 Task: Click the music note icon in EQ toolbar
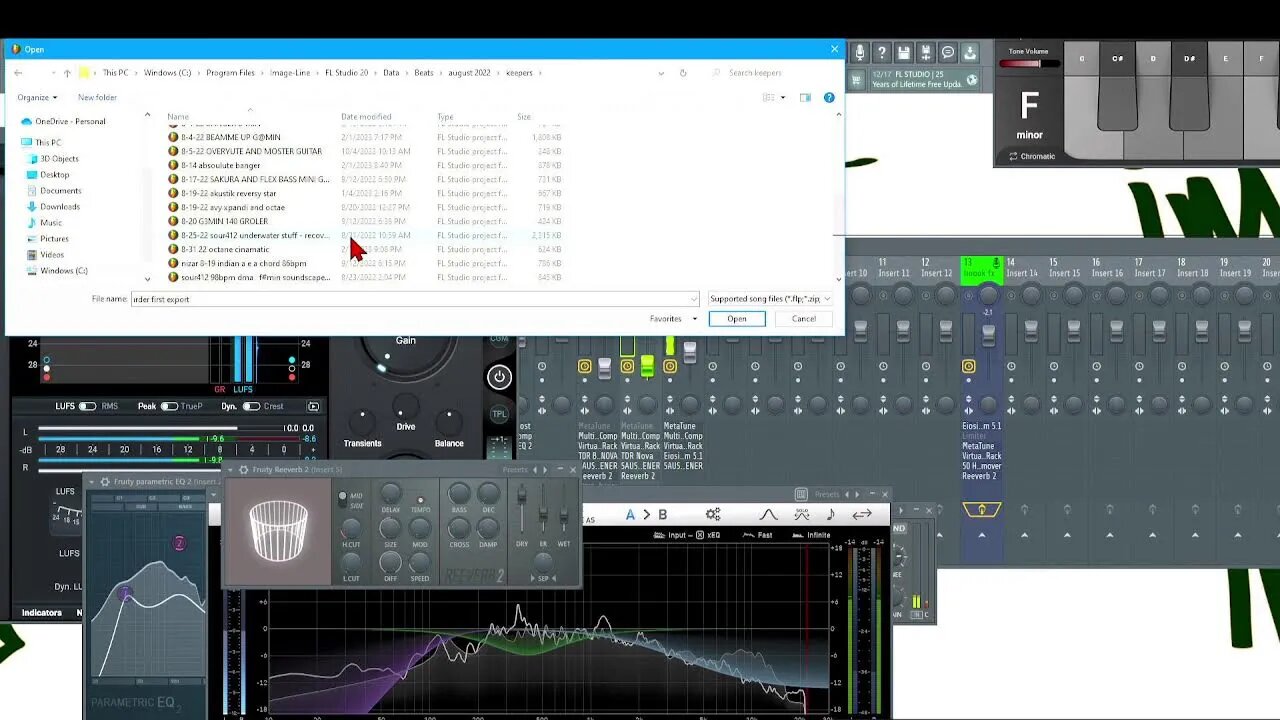click(x=830, y=514)
